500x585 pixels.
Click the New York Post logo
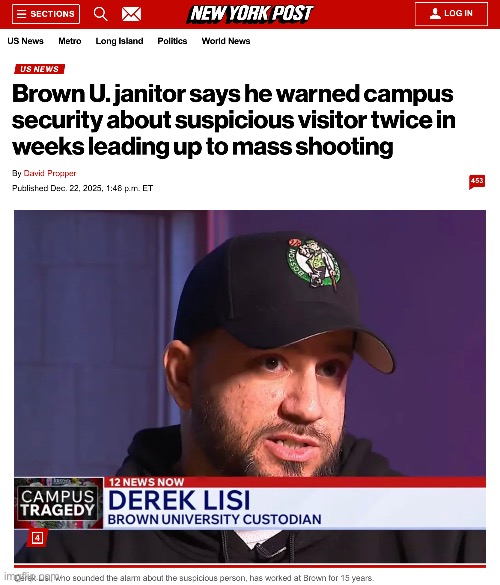(x=250, y=14)
